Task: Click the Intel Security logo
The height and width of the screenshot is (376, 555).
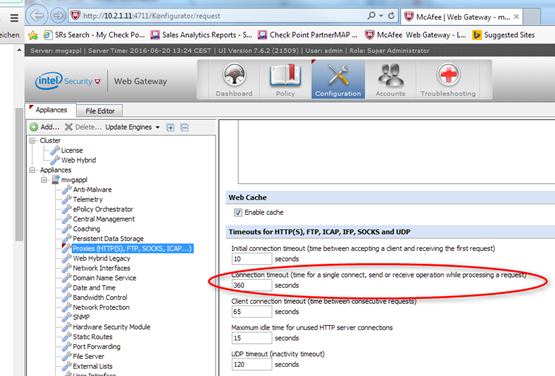Action: coord(68,81)
